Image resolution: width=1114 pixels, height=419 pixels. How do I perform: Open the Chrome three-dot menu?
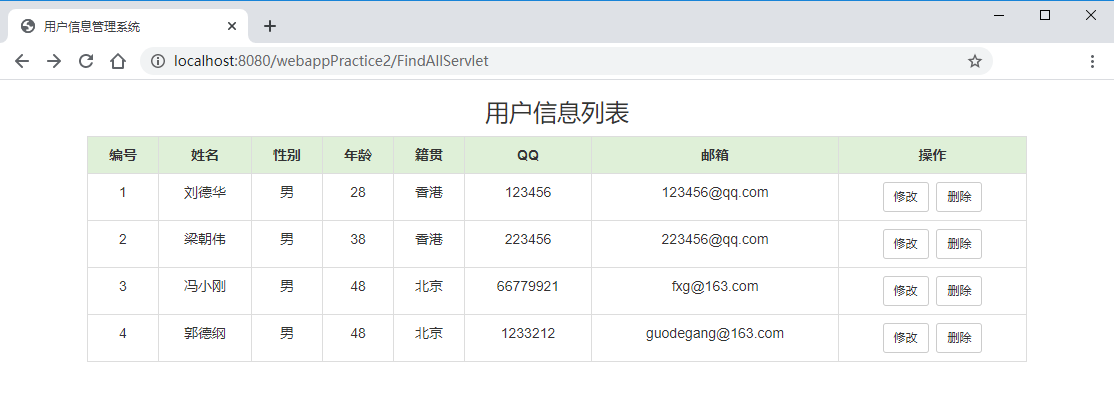(1093, 61)
